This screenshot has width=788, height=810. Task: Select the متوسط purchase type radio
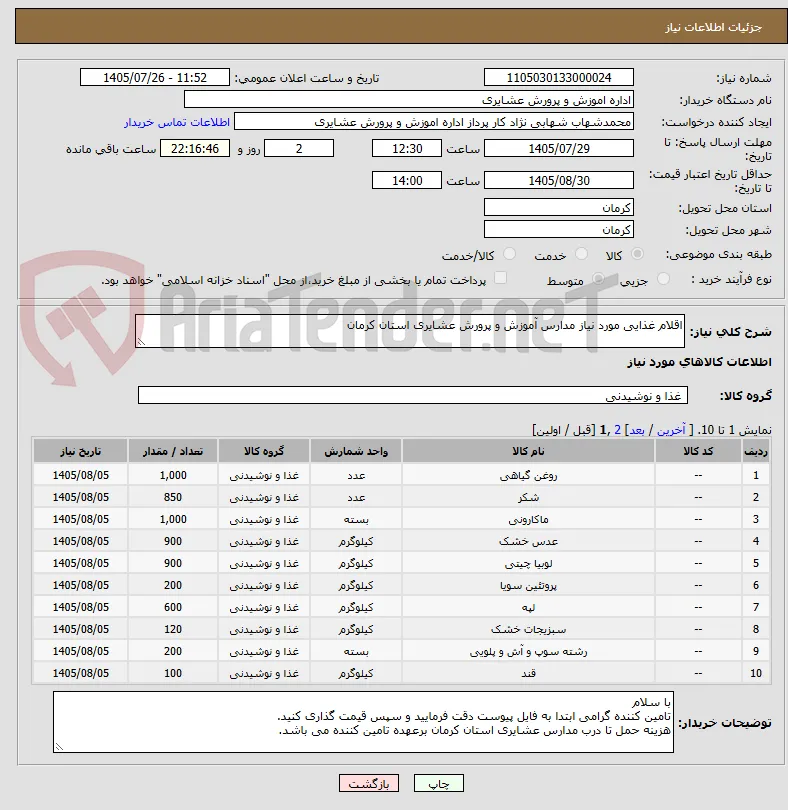(x=598, y=279)
